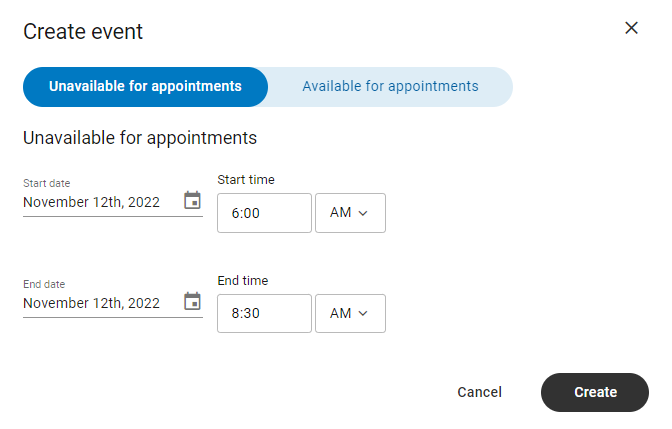Click the End time field showing 8:30
The height and width of the screenshot is (429, 672).
click(x=264, y=313)
